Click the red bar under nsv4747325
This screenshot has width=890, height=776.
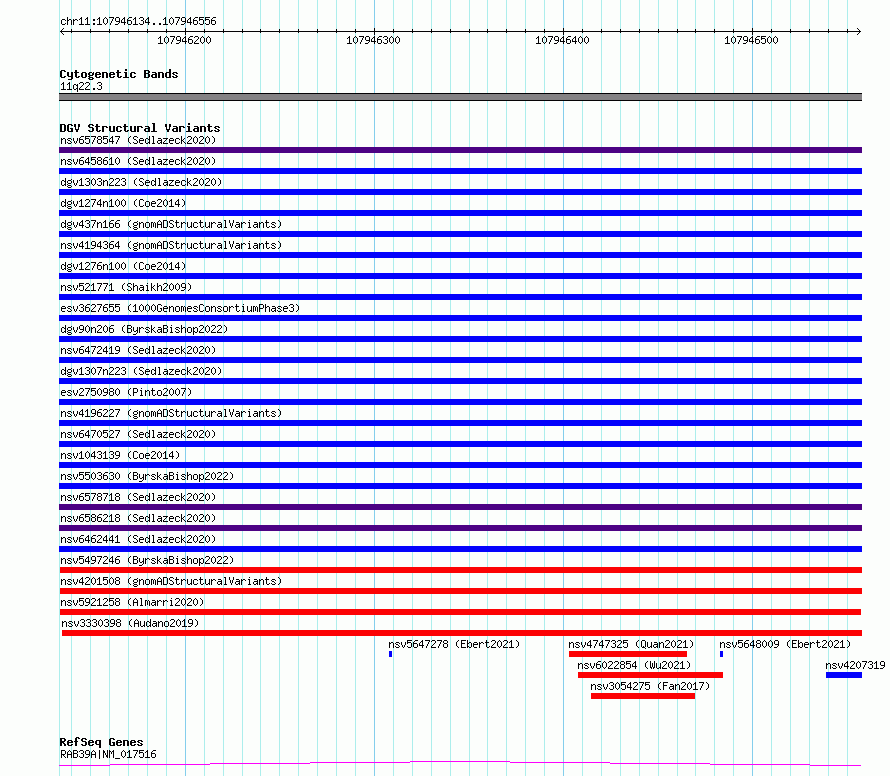coord(628,654)
